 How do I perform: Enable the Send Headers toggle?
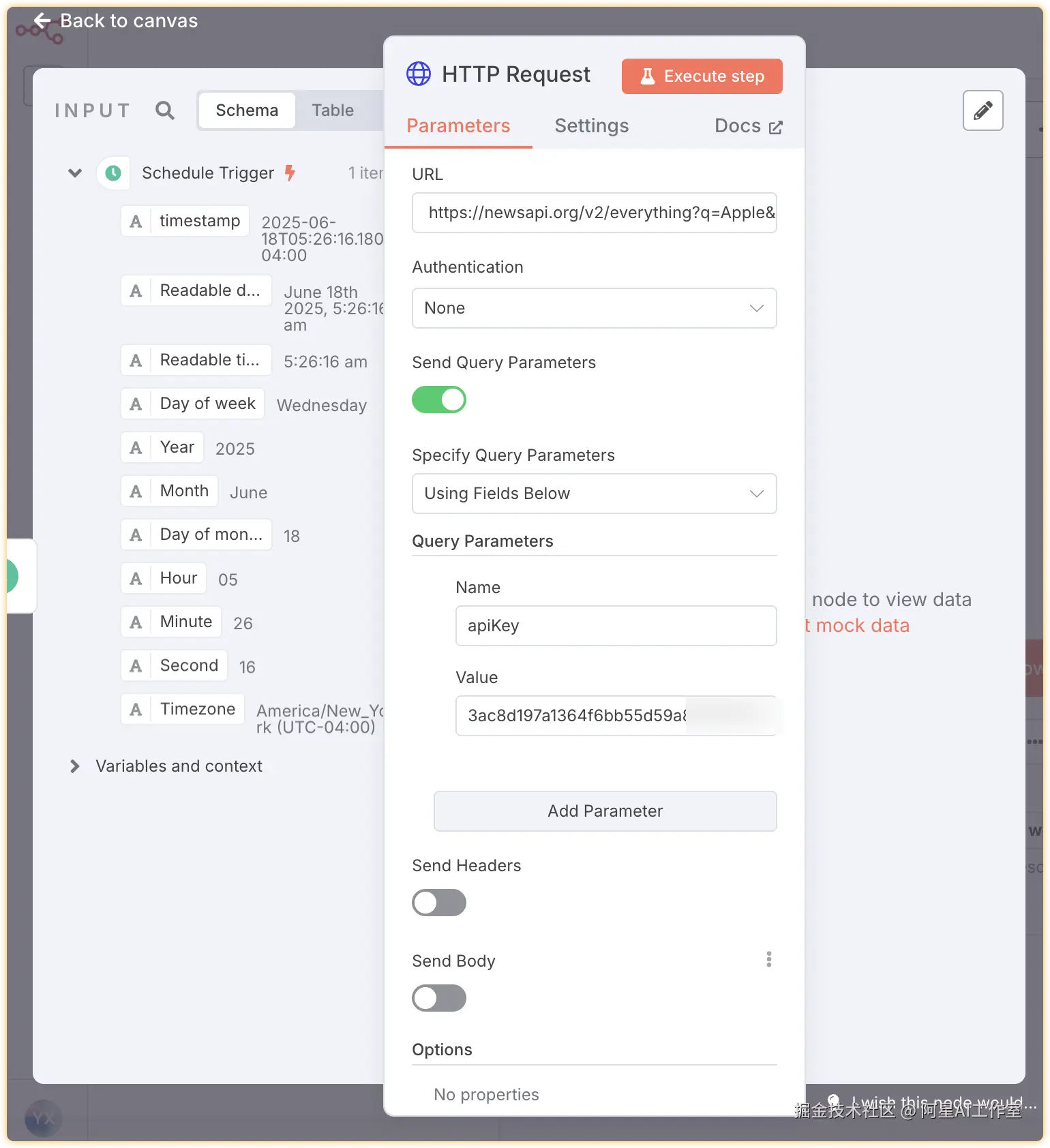[x=439, y=903]
